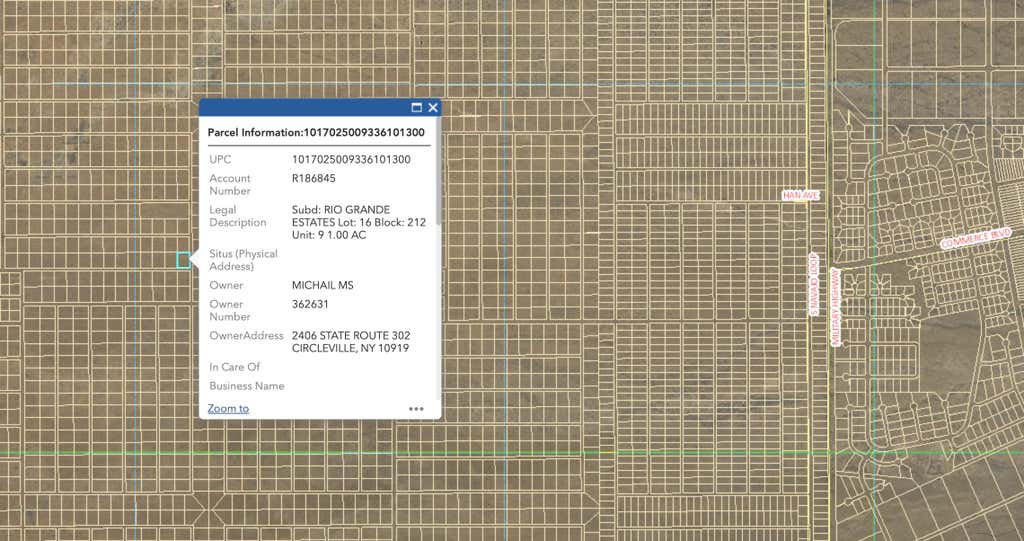Click the 'Legal Description' field label

pyautogui.click(x=238, y=216)
